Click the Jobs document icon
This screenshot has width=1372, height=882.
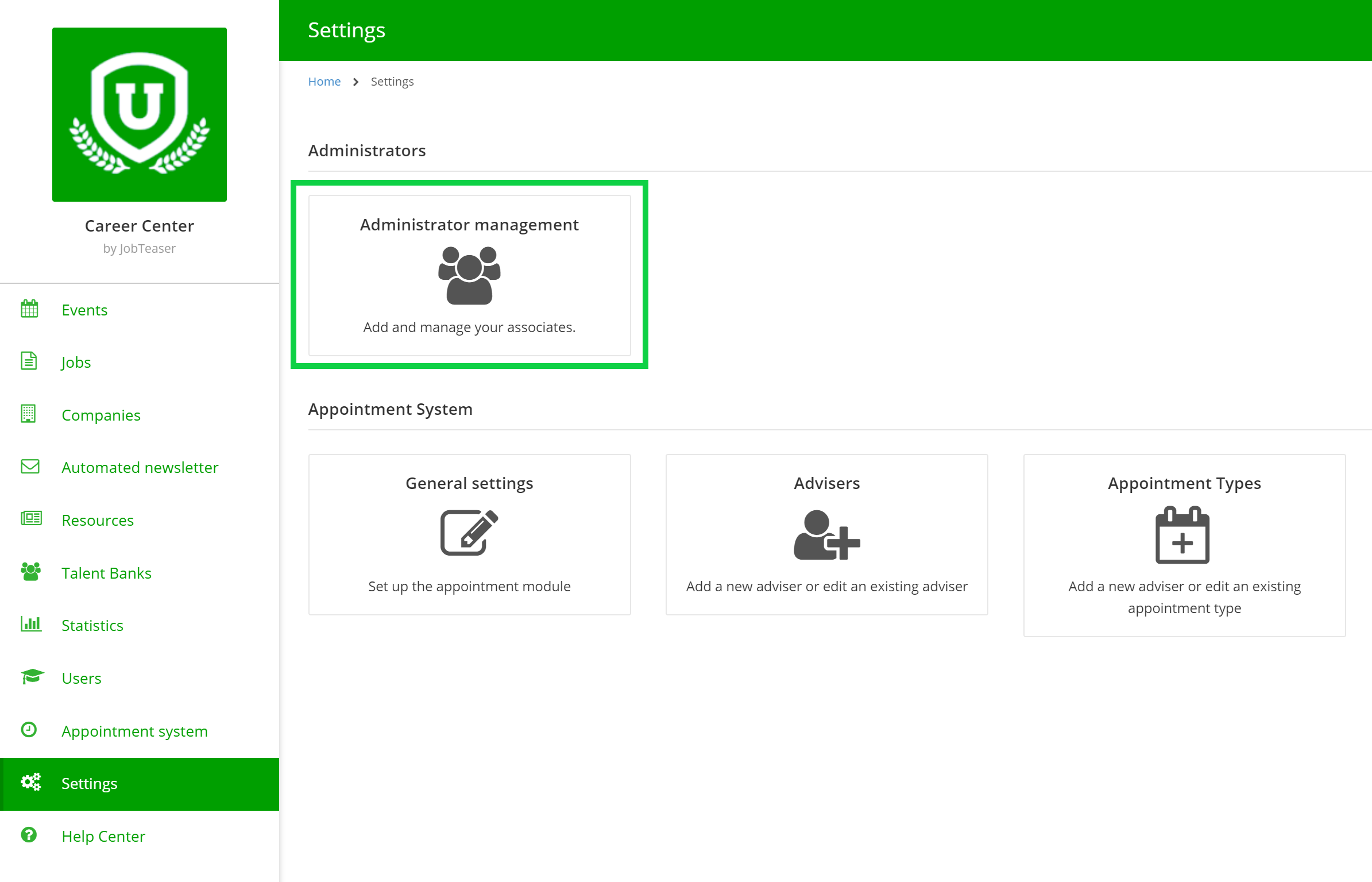point(29,361)
